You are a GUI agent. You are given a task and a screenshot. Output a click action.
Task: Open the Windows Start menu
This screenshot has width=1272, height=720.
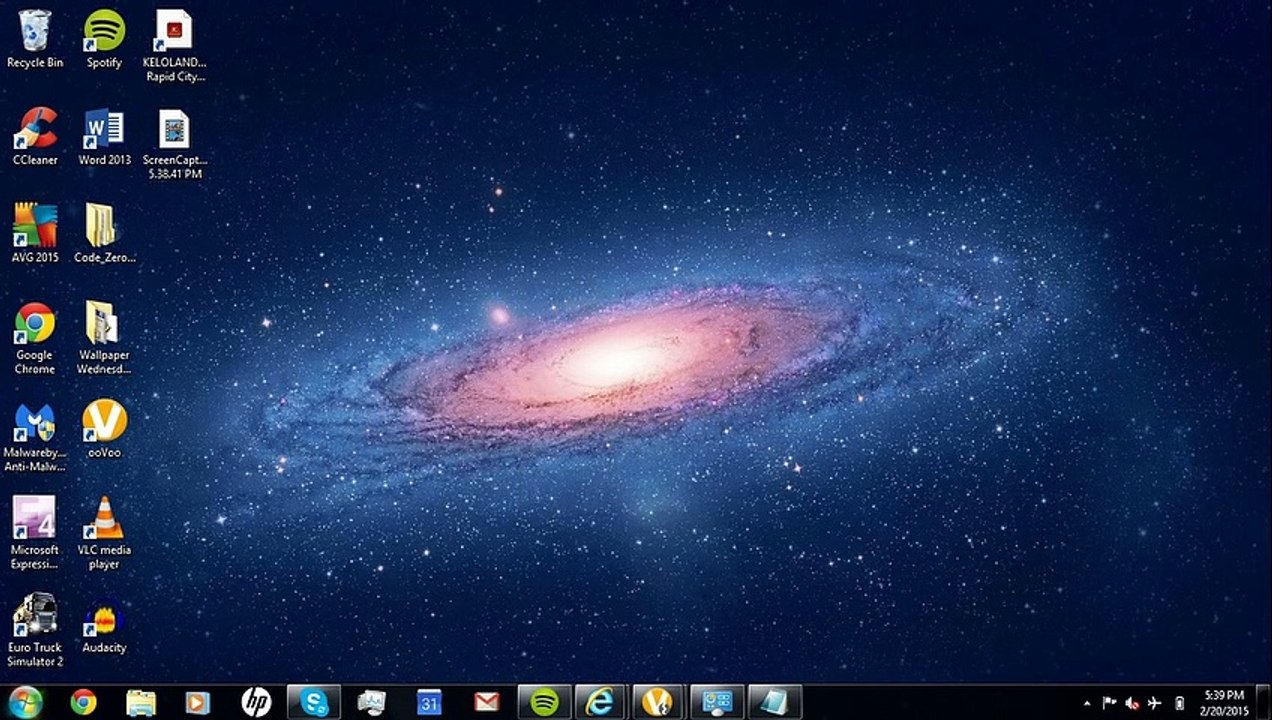pos(25,702)
